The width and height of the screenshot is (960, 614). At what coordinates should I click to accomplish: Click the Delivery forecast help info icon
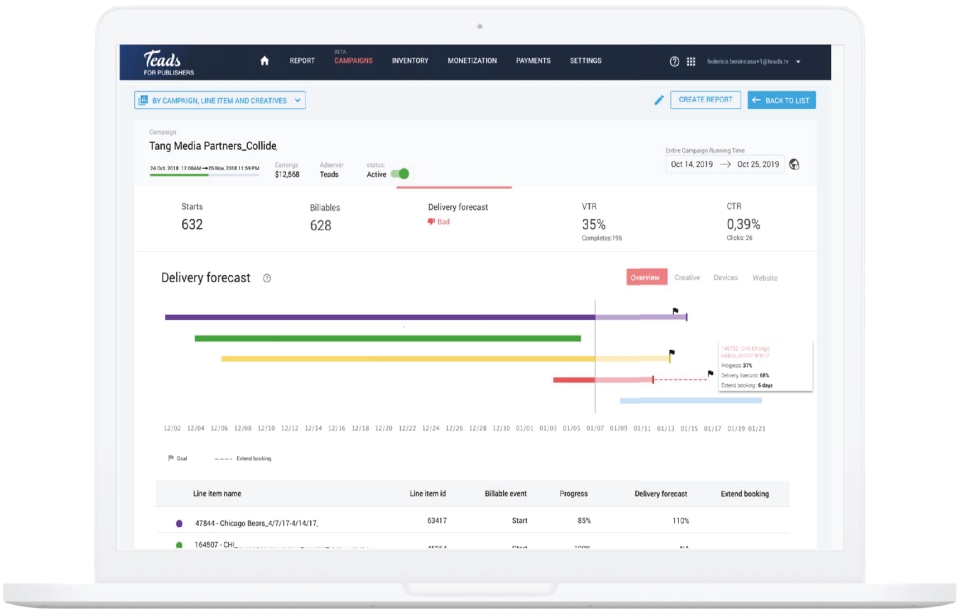tap(267, 278)
